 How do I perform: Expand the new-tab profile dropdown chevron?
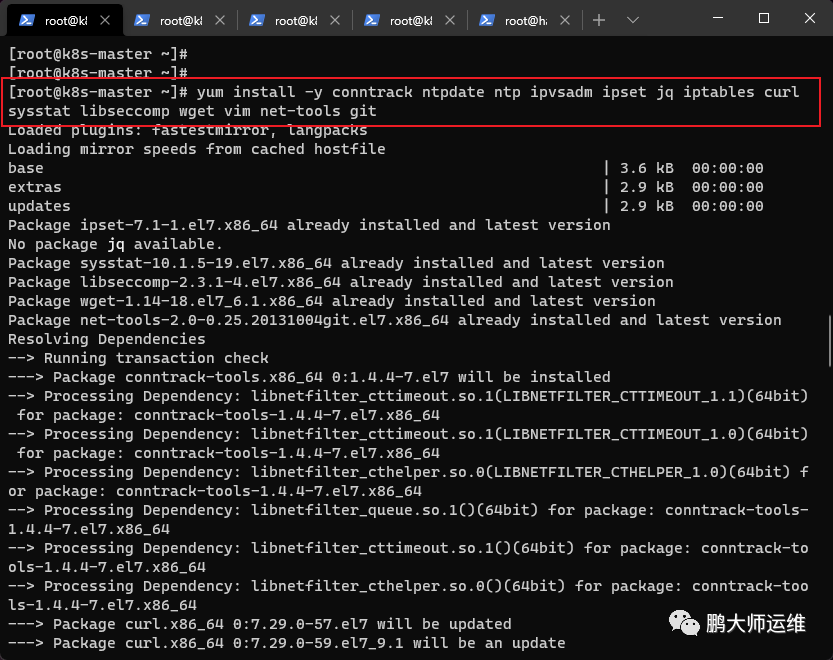click(632, 20)
